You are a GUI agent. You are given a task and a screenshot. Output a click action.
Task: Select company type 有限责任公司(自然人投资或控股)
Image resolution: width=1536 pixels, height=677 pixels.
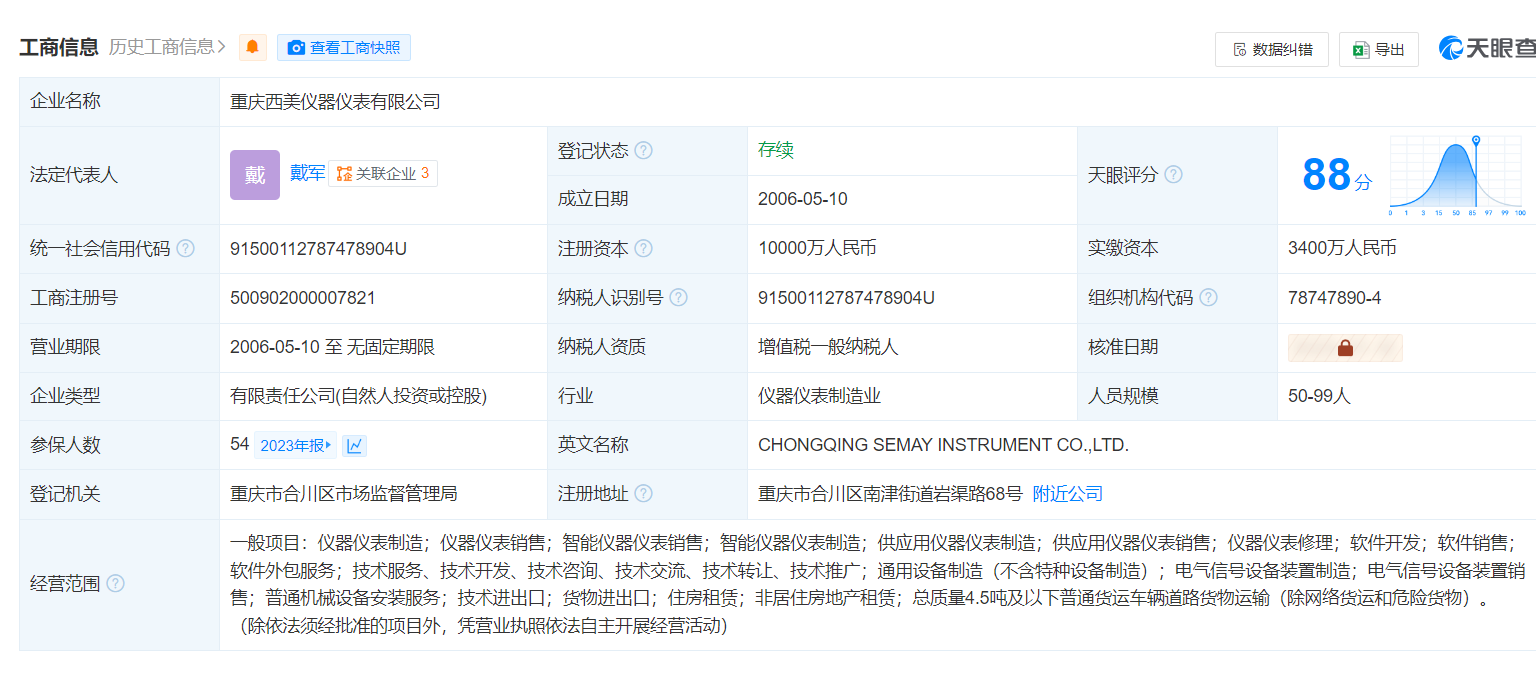pos(358,396)
